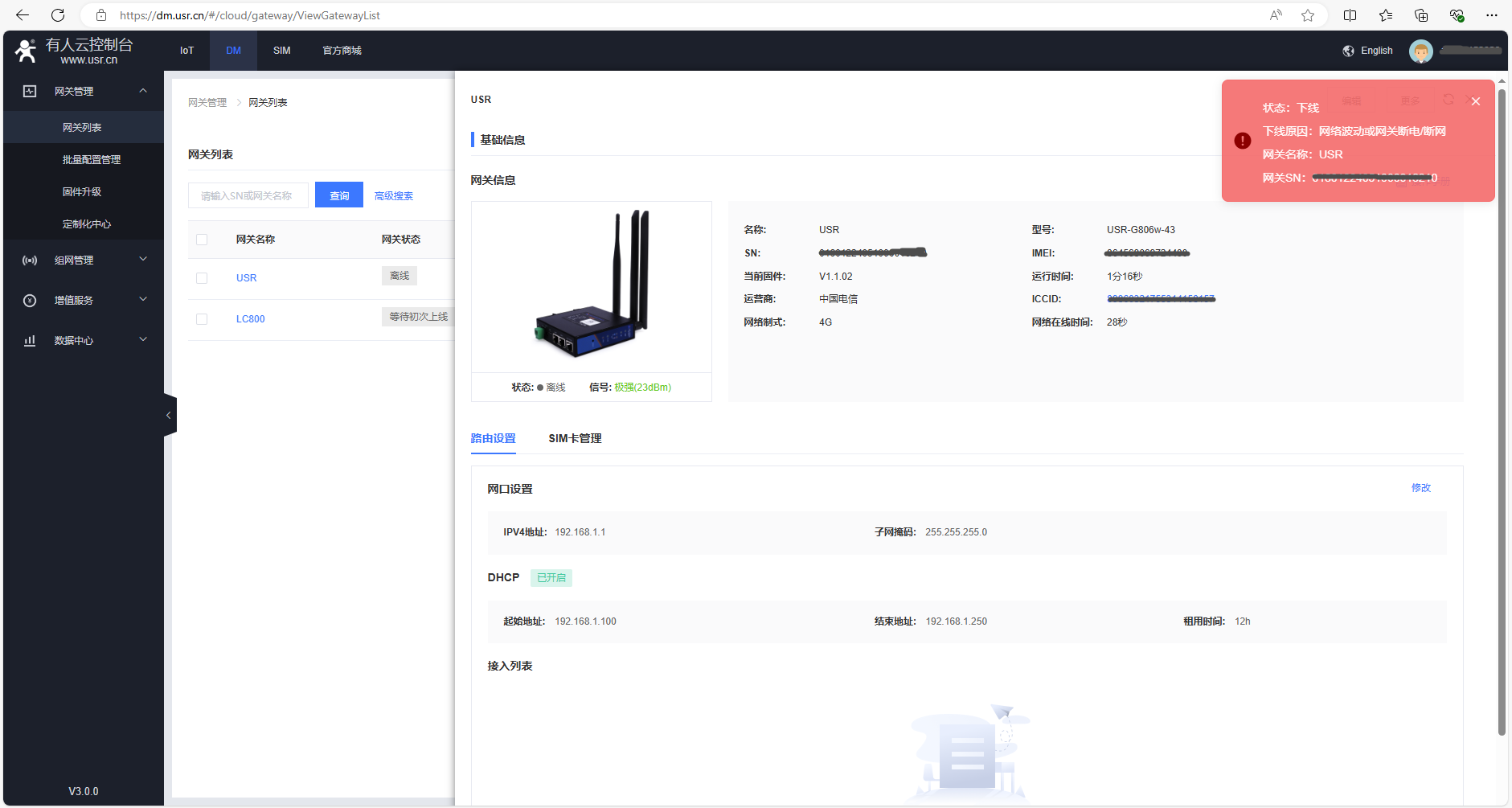This screenshot has height=808, width=1512.
Task: Focus the SN or gateway name search field
Action: (x=248, y=195)
